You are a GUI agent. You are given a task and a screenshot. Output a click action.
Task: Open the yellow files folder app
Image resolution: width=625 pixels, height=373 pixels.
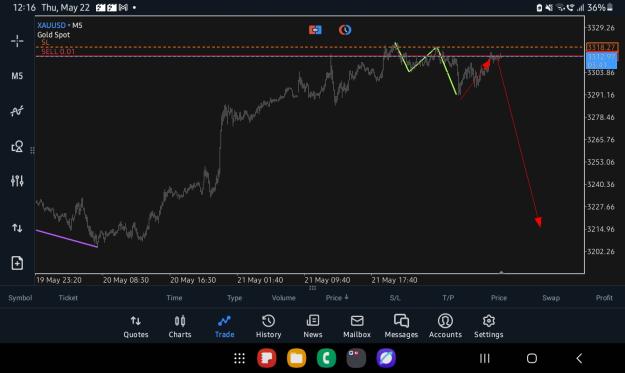coord(297,358)
